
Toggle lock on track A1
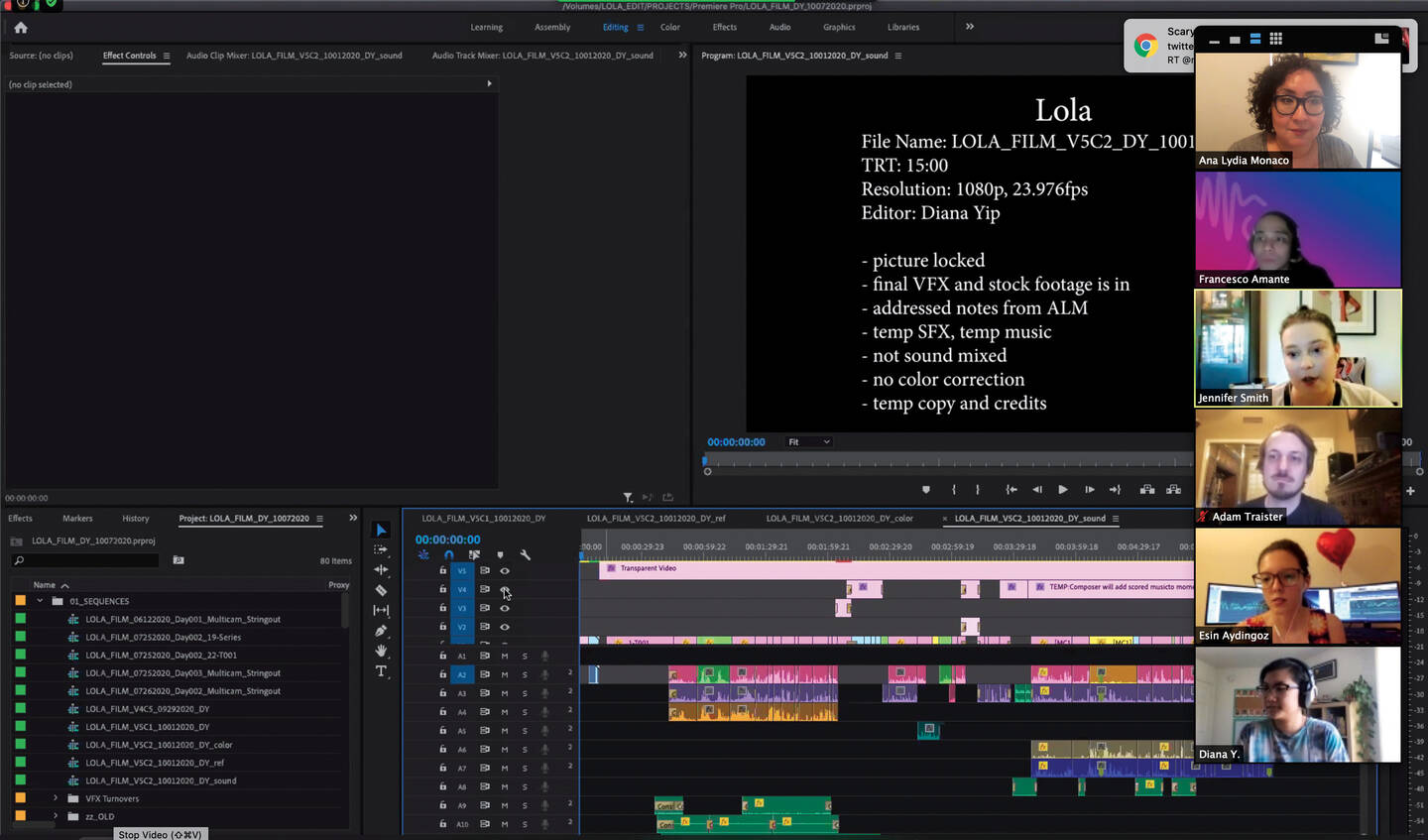click(443, 656)
